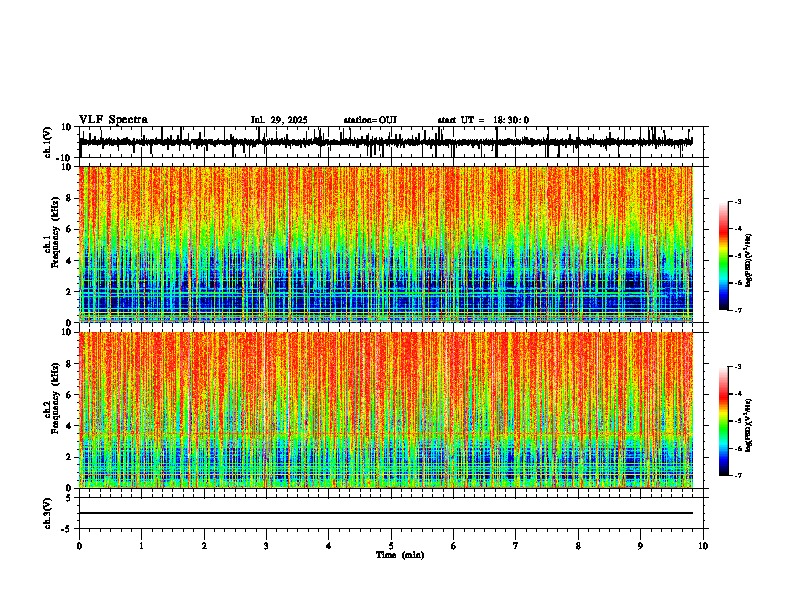792x612 pixels.
Task: Click time axis tick label "7"
Action: click(516, 546)
